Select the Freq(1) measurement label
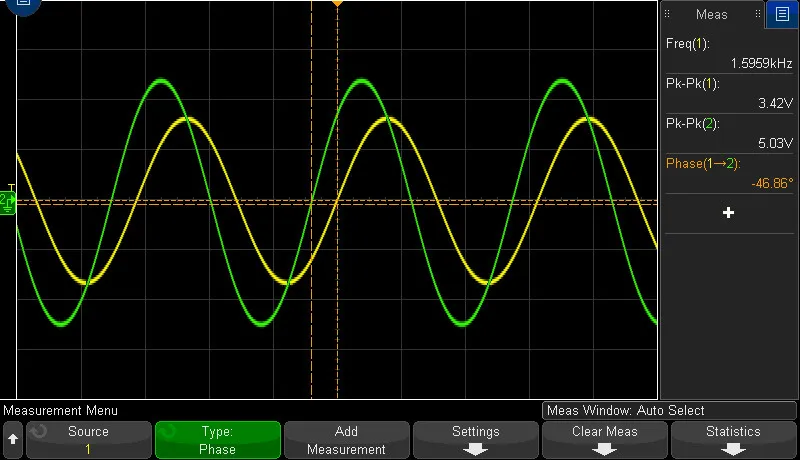This screenshot has width=800, height=460. 688,44
